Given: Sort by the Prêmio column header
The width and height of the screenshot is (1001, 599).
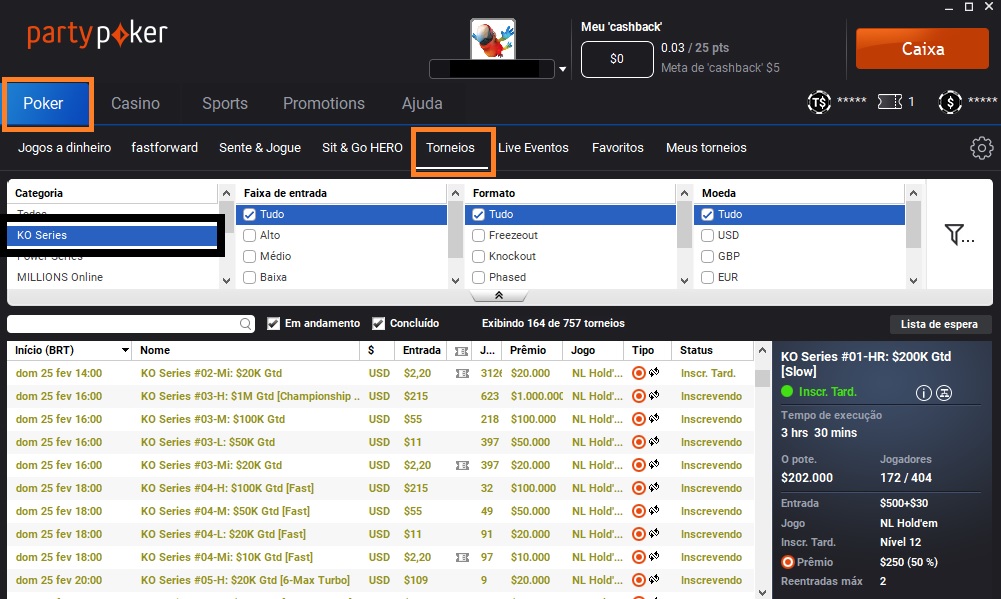Looking at the screenshot, I should [528, 350].
